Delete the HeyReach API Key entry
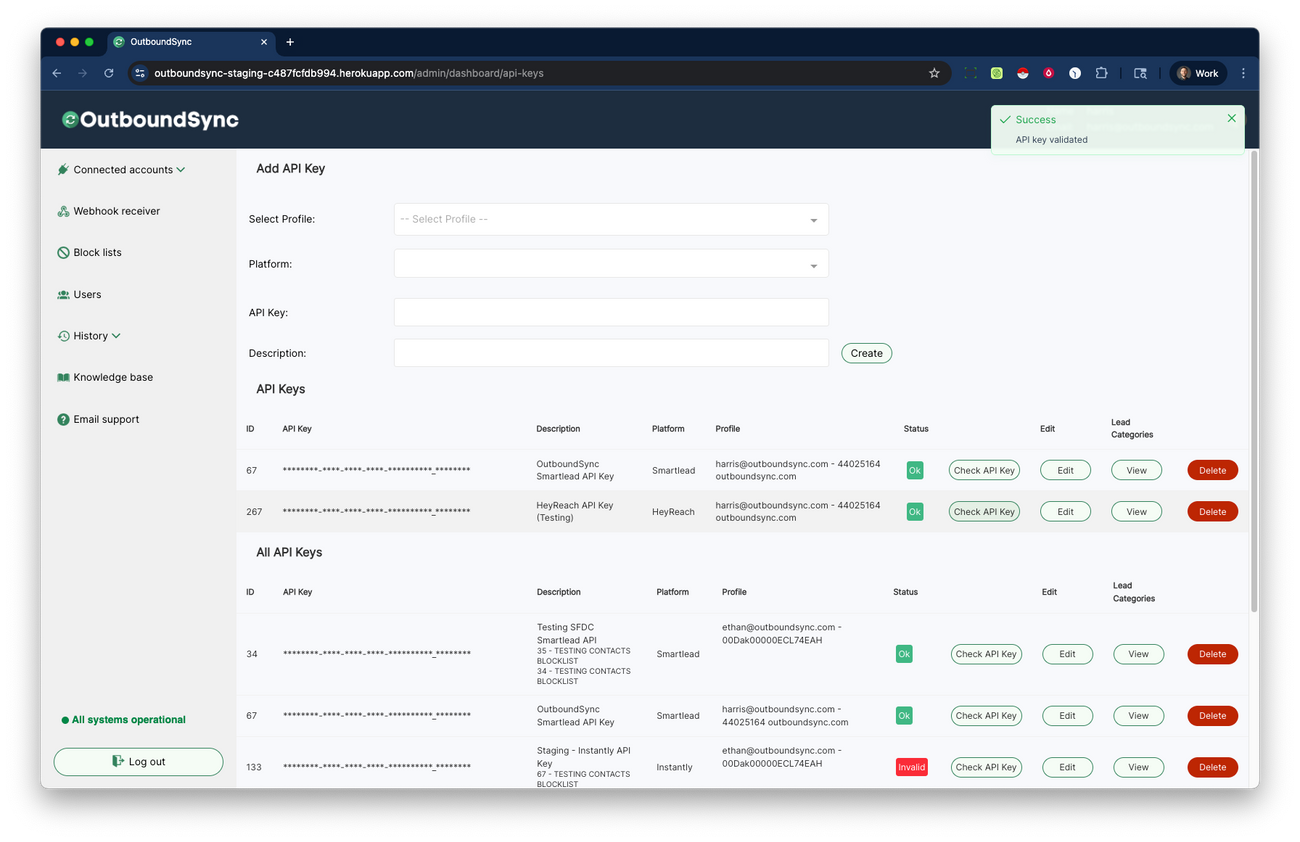The image size is (1300, 842). [x=1212, y=511]
